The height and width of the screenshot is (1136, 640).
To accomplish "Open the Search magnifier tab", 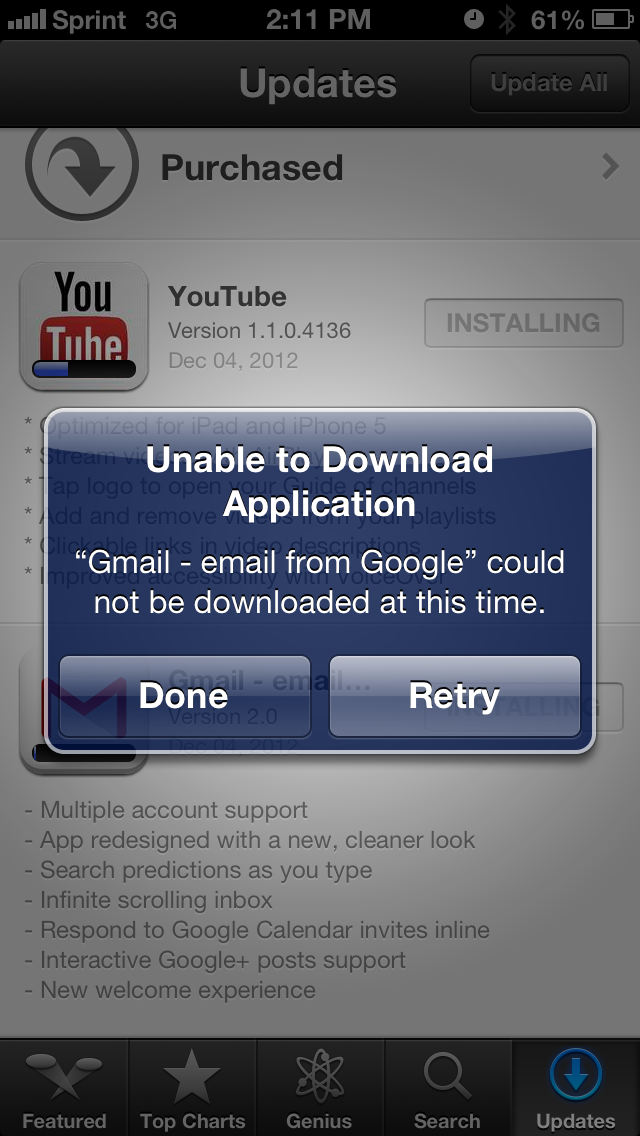I will [x=447, y=1077].
